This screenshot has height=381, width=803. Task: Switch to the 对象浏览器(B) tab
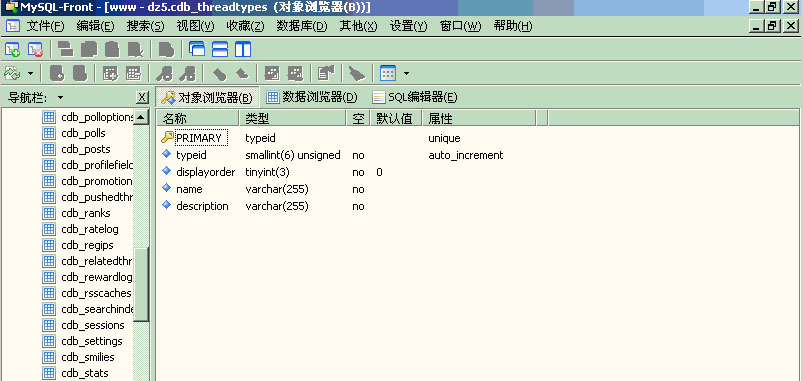(x=207, y=97)
